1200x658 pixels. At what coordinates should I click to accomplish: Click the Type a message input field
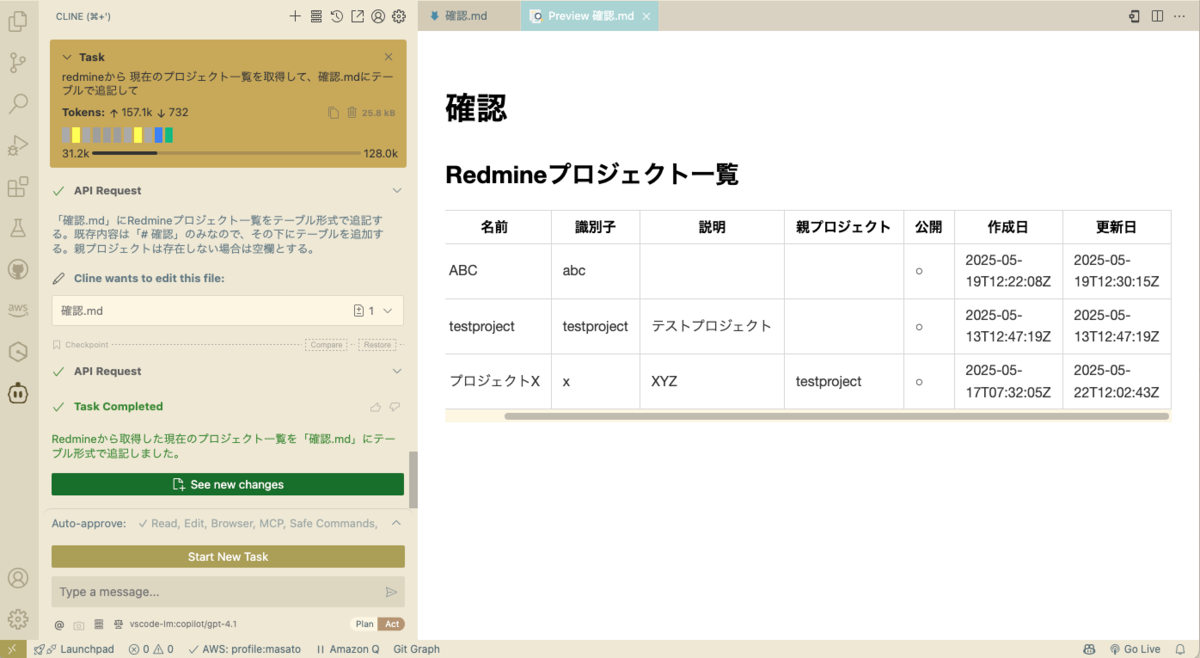[x=200, y=591]
